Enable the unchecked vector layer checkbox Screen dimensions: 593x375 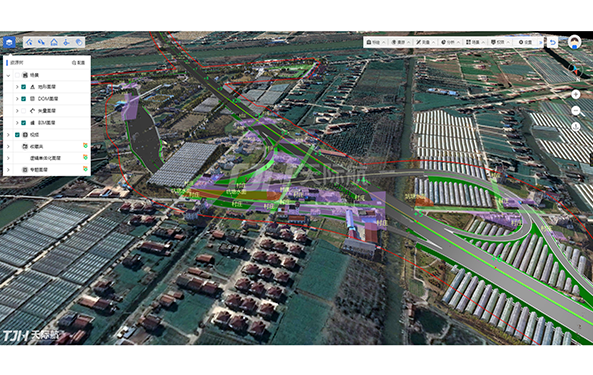click(23, 110)
